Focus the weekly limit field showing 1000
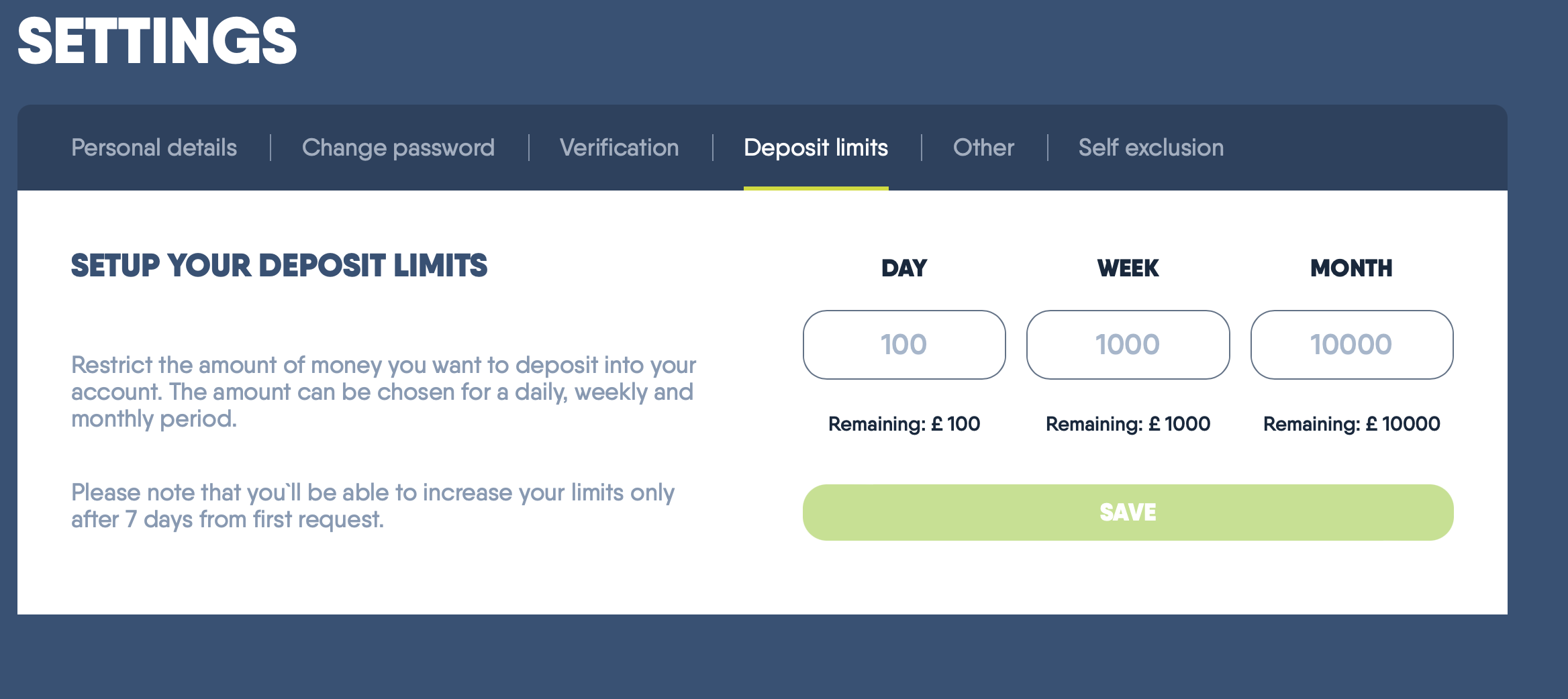 pos(1128,345)
